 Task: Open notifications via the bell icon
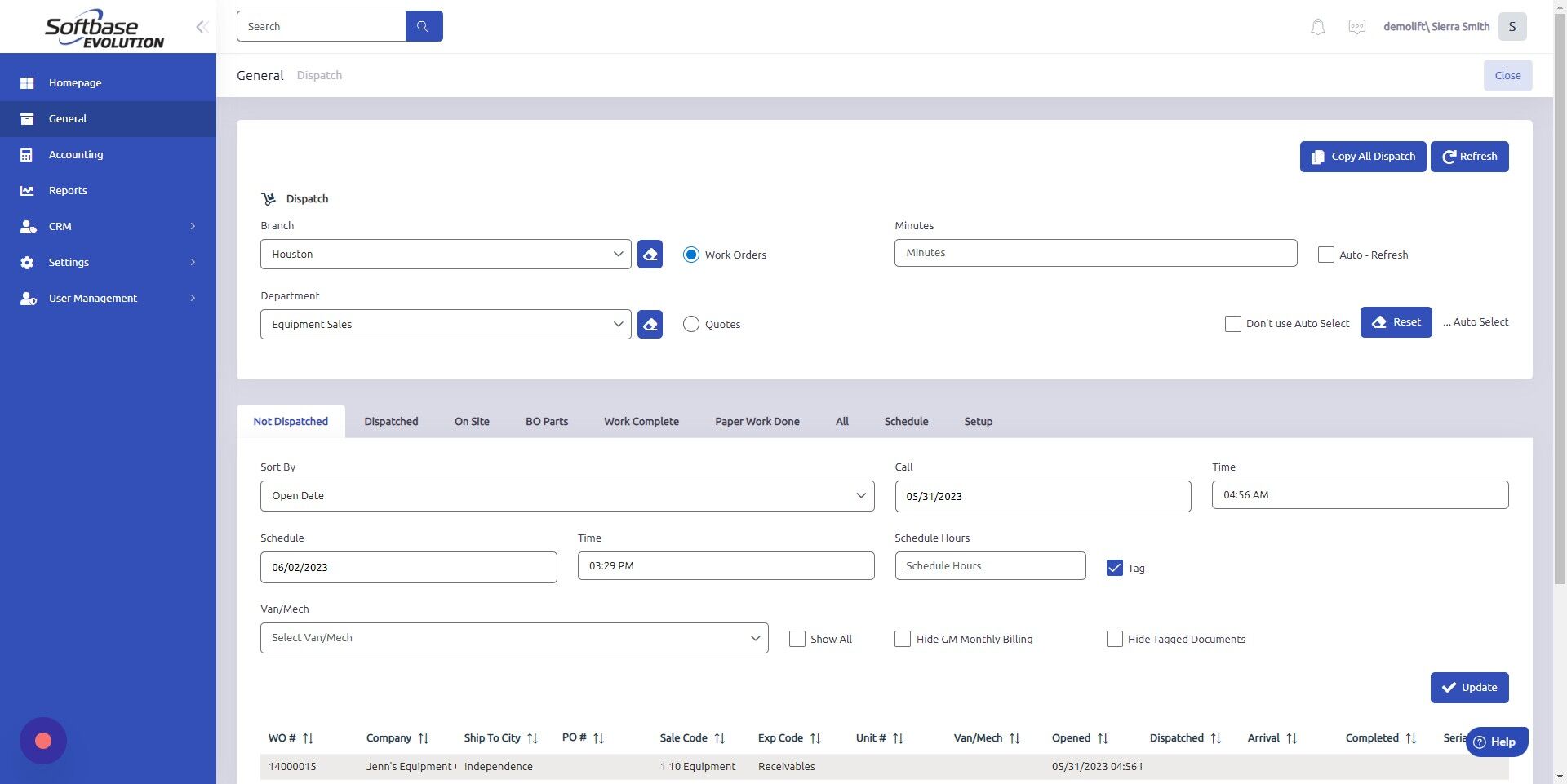point(1316,26)
